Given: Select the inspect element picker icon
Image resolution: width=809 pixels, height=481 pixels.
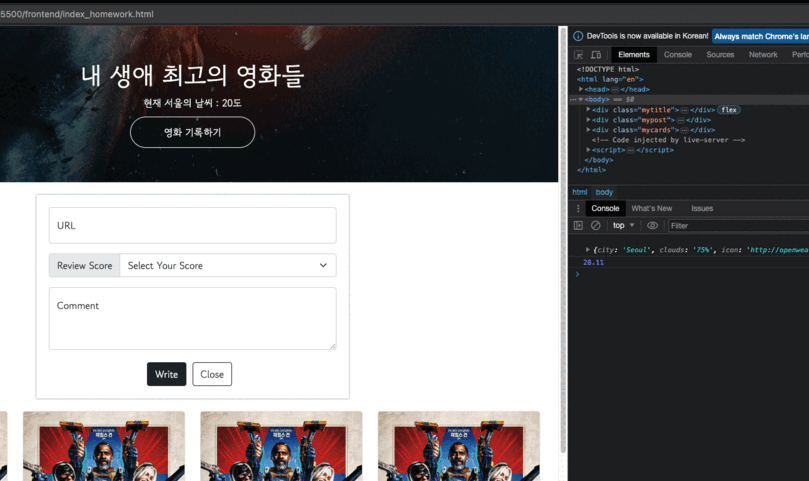Looking at the screenshot, I should [x=578, y=55].
